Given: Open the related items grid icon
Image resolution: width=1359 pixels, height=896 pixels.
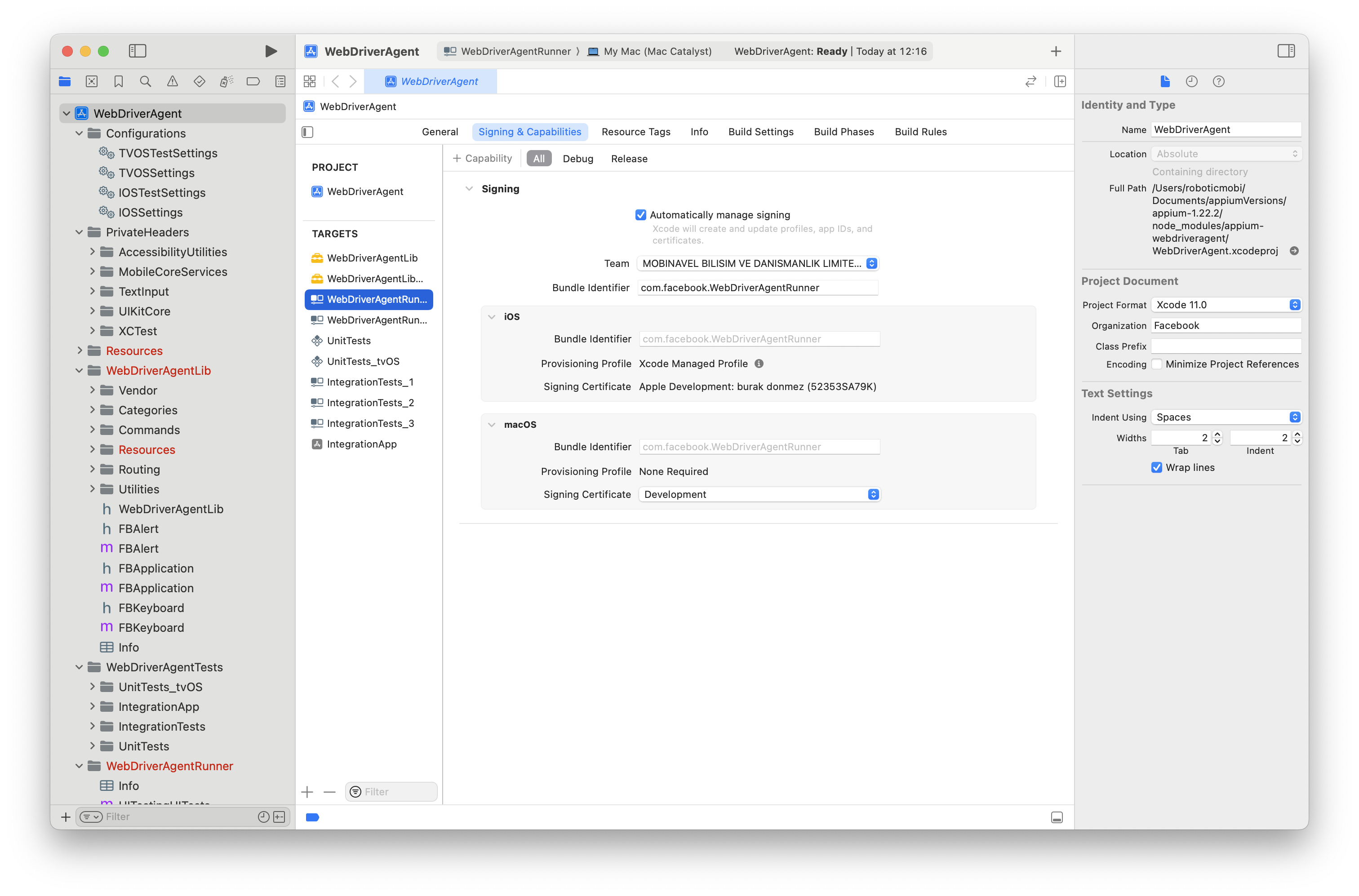Looking at the screenshot, I should pyautogui.click(x=310, y=82).
